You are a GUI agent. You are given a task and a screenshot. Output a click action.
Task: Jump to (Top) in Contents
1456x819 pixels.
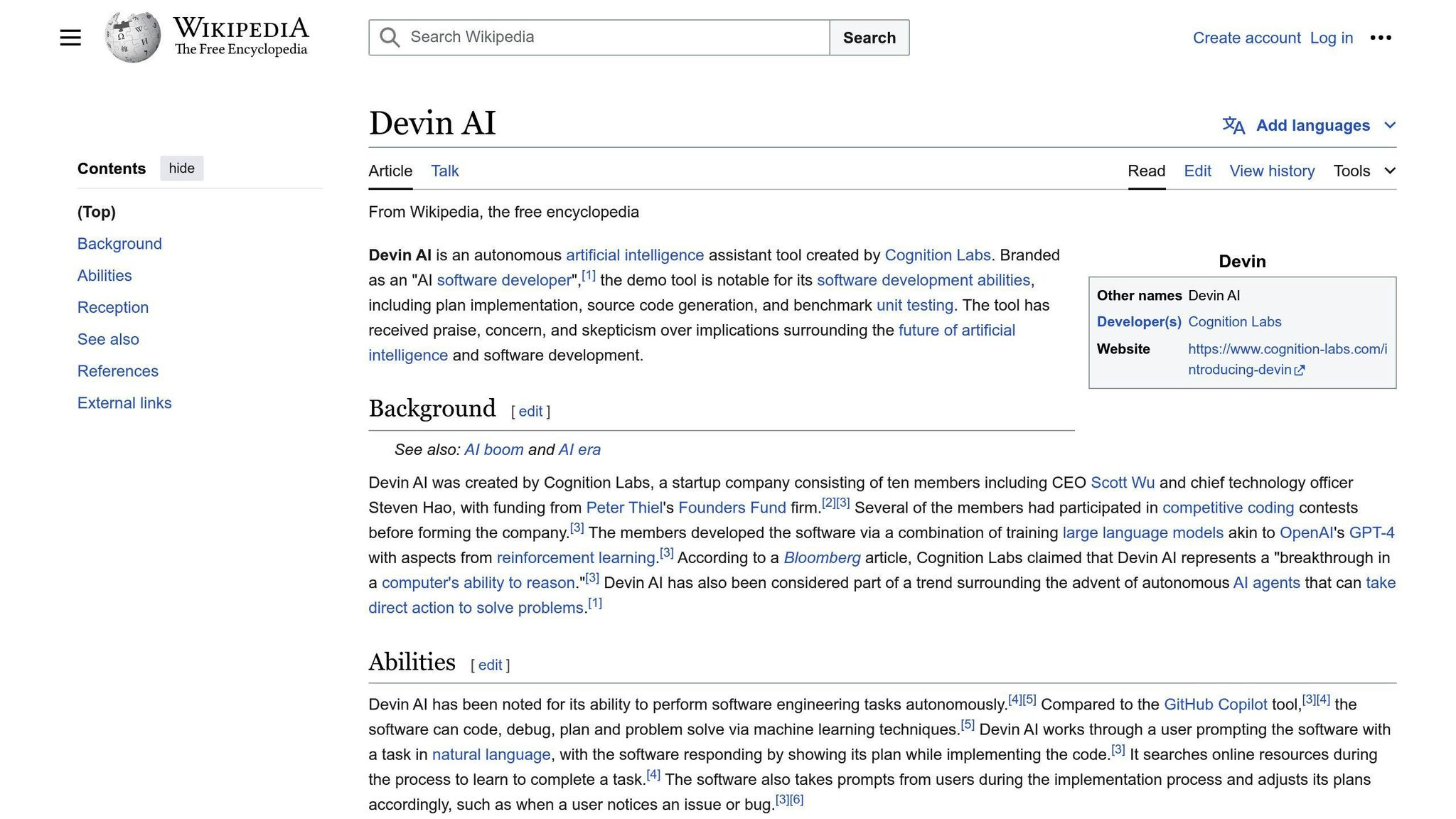pos(97,212)
